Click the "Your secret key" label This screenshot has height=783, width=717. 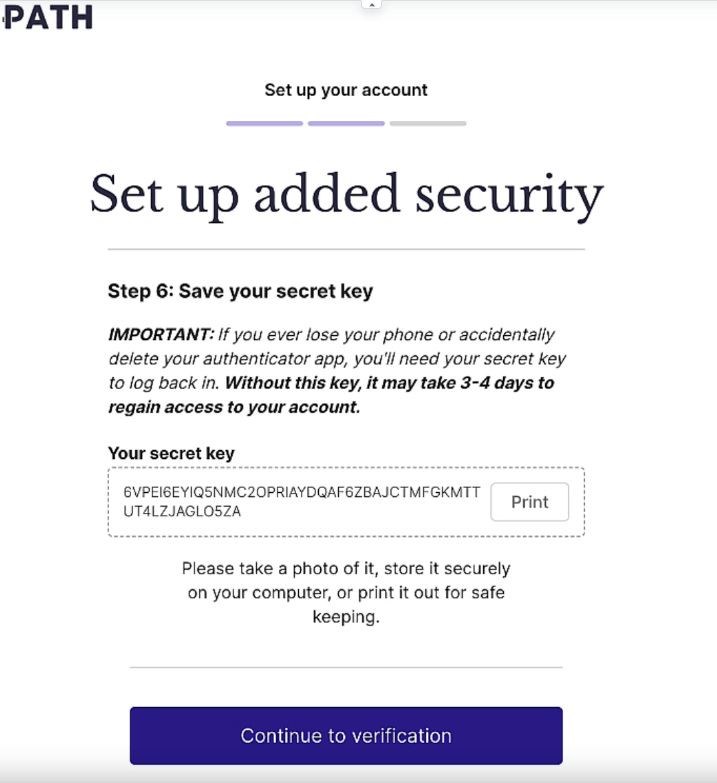coord(171,453)
